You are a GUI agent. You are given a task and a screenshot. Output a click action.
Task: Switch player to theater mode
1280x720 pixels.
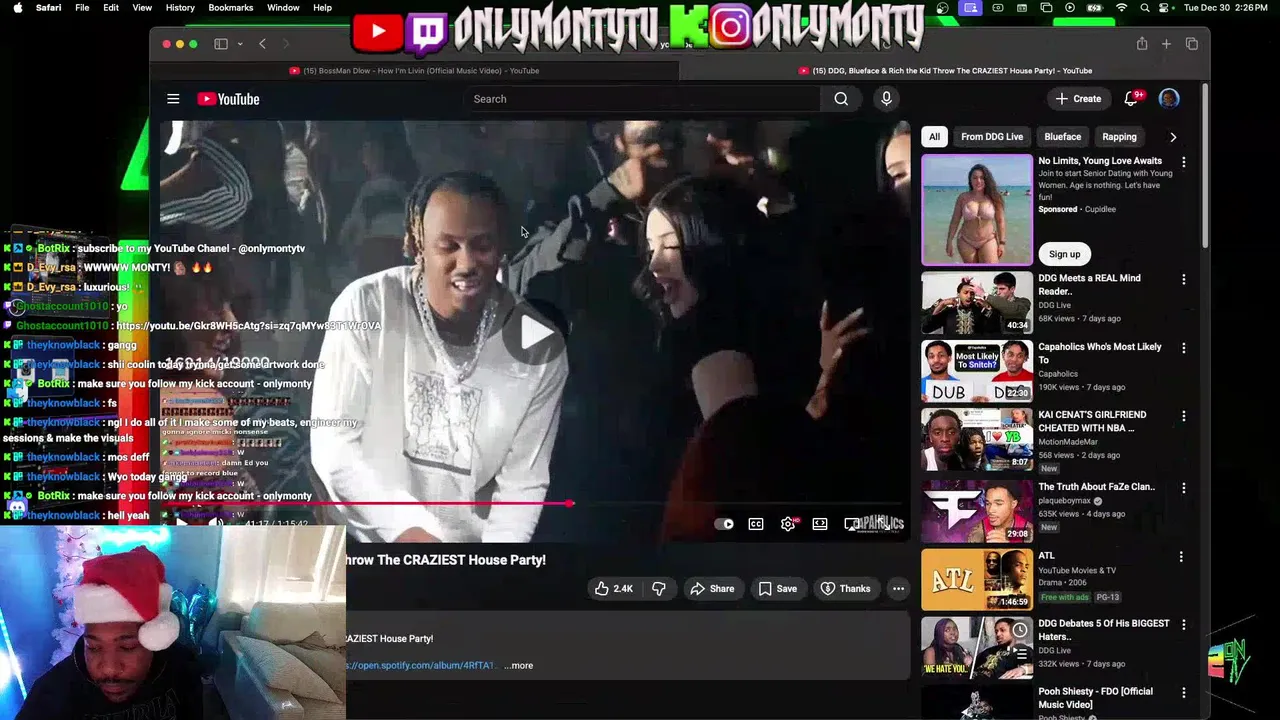[x=820, y=524]
